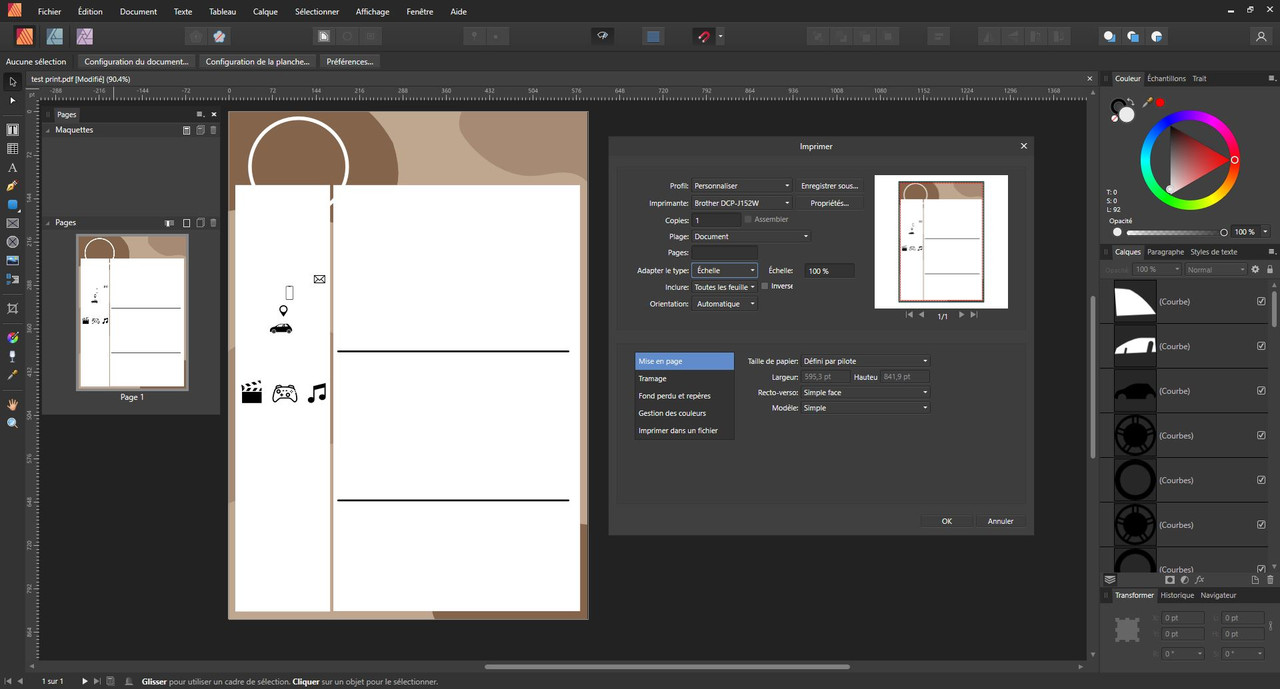
Task: Toggle visibility of first (Courbes) layer
Action: (x=1260, y=436)
